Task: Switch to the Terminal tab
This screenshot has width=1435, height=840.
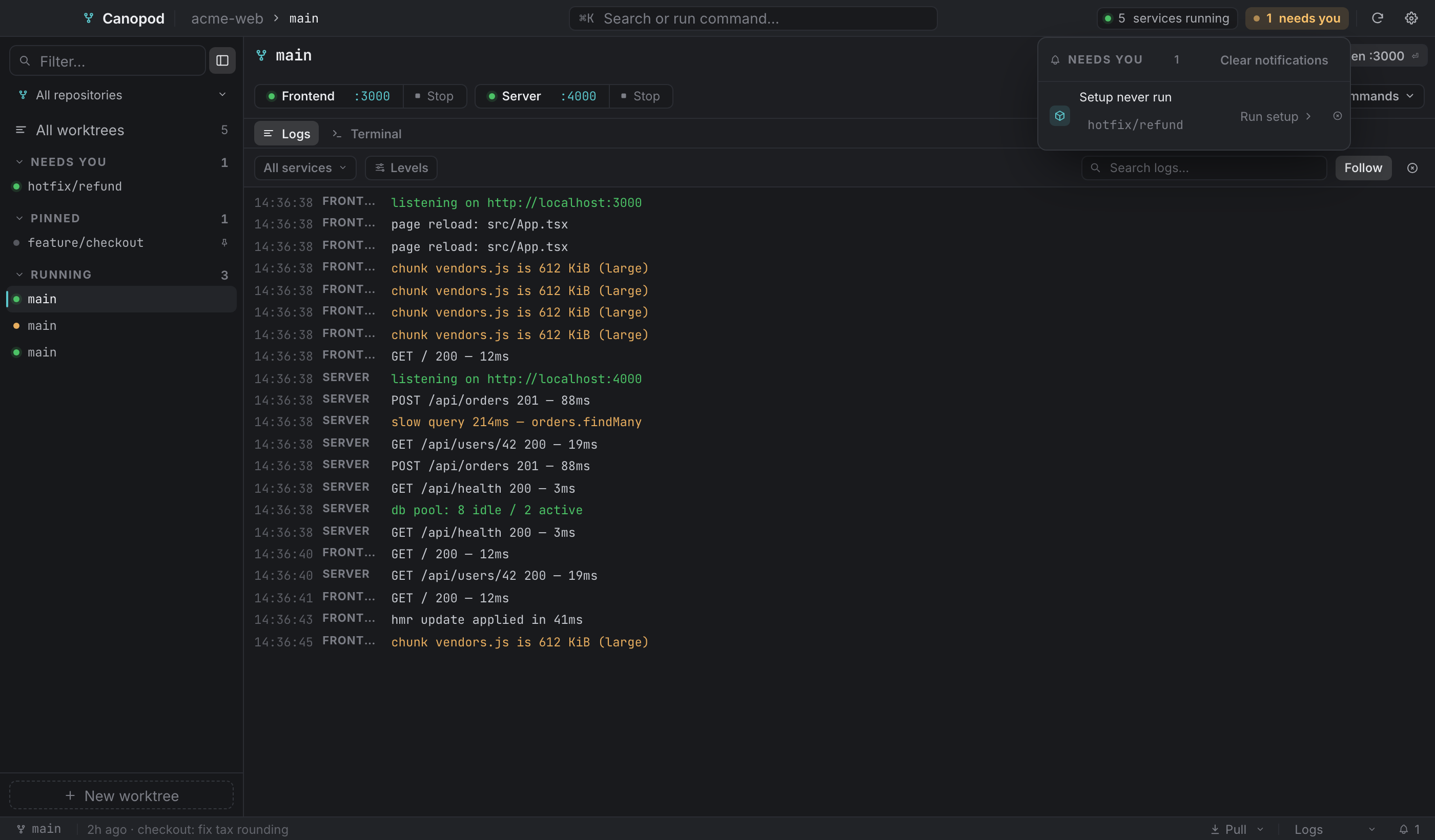Action: (367, 134)
